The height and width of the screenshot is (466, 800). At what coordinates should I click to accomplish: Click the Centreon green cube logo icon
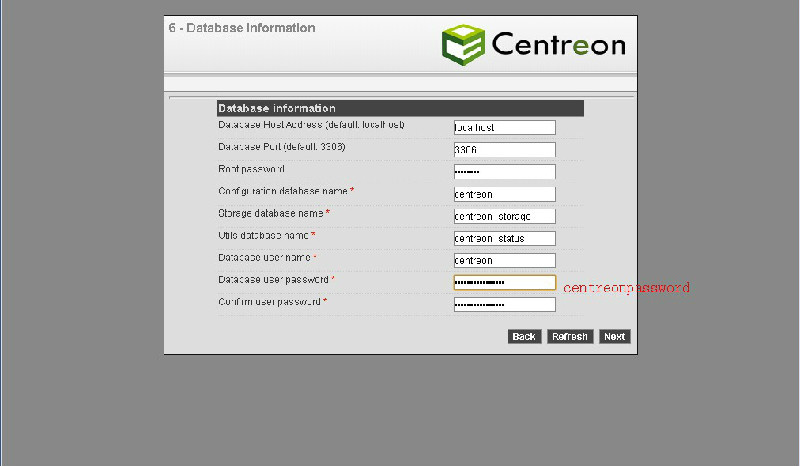[x=463, y=45]
